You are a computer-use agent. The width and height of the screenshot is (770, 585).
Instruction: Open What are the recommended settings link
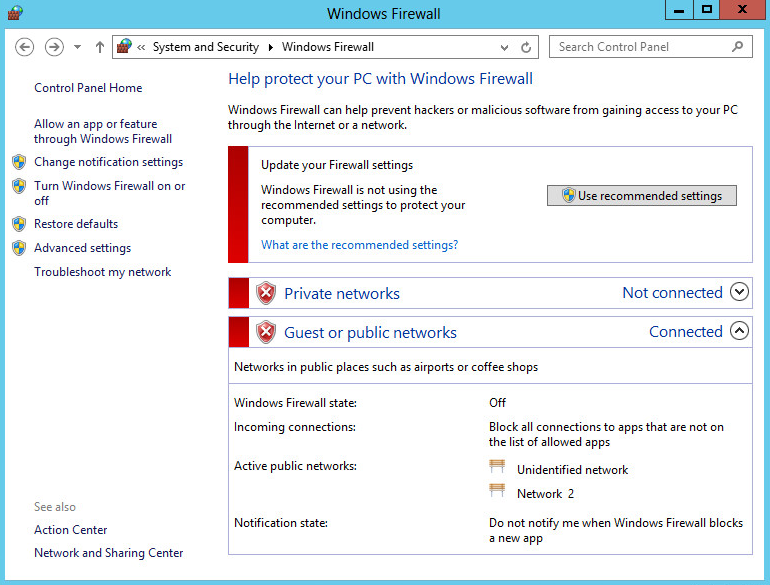tap(359, 245)
